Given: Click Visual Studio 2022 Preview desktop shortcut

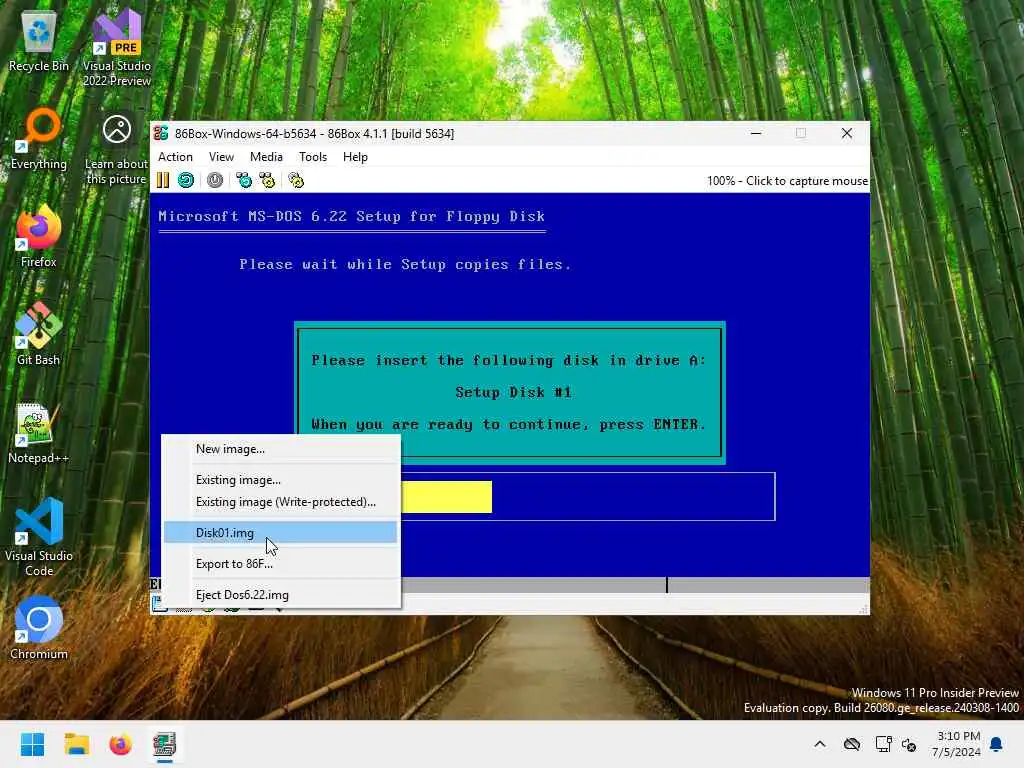Looking at the screenshot, I should point(117,49).
